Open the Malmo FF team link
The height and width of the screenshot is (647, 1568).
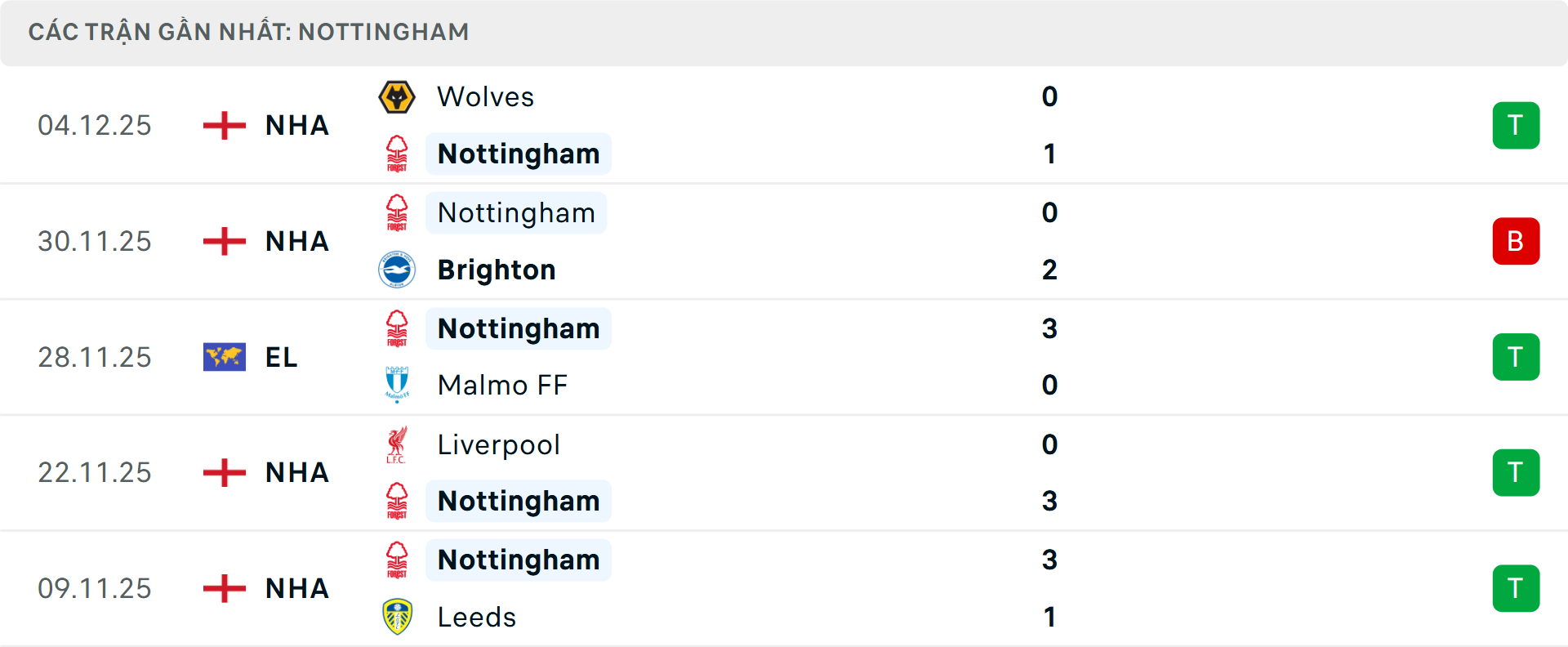pos(502,385)
